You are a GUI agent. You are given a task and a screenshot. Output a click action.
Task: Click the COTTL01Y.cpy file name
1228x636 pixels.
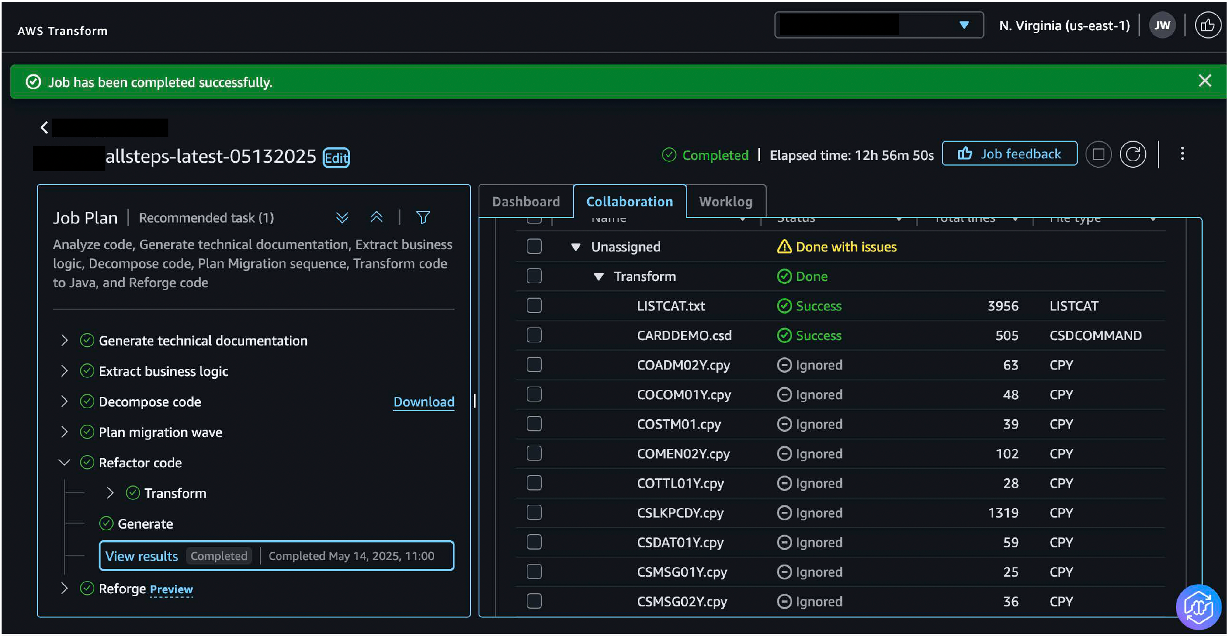click(680, 483)
